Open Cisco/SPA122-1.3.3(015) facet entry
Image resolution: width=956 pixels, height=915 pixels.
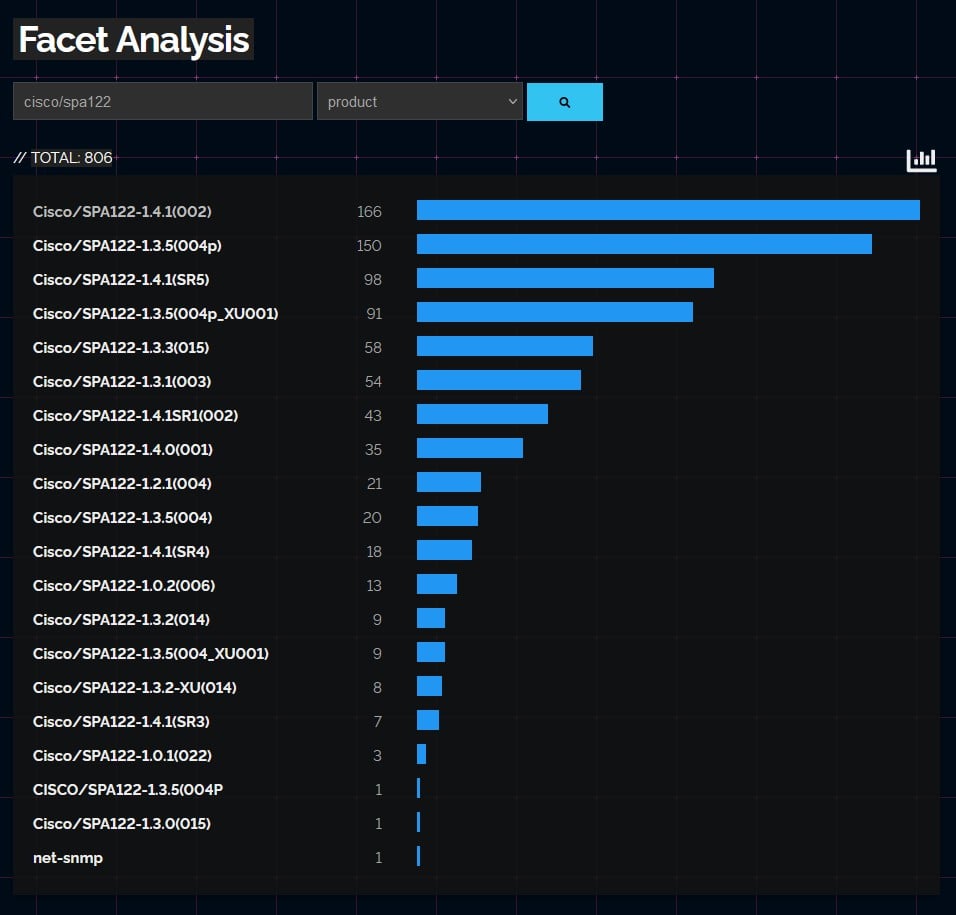(x=121, y=347)
